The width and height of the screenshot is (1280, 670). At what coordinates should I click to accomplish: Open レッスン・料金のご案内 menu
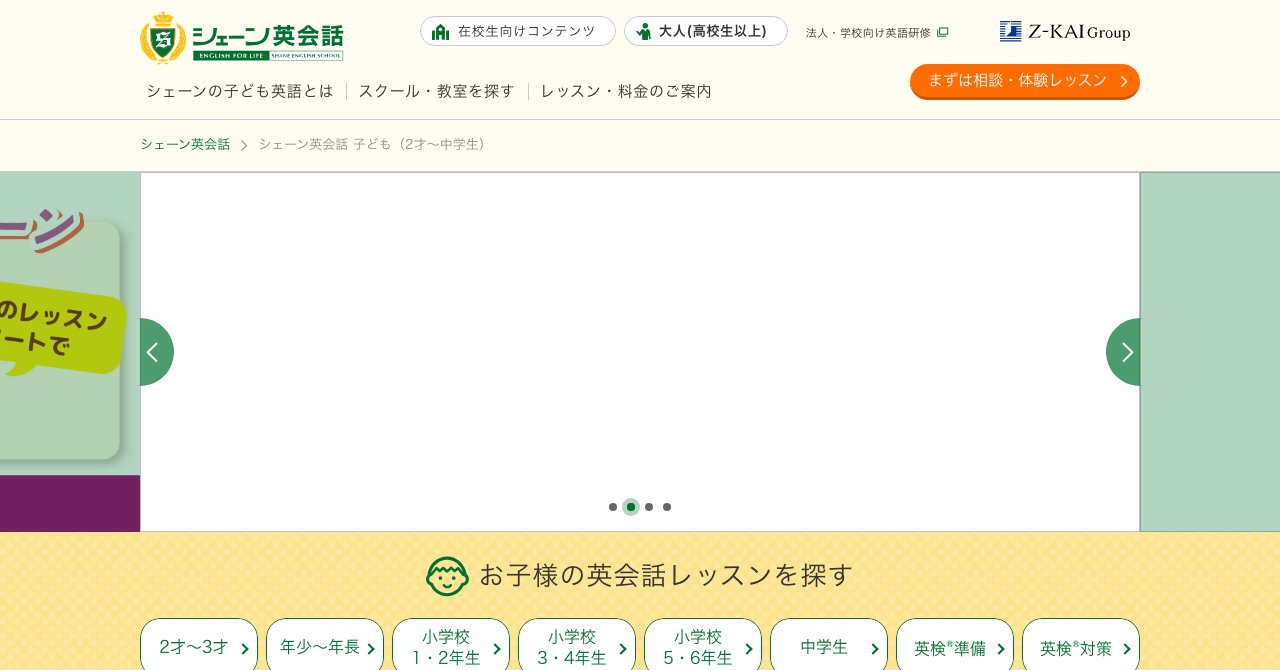tap(626, 91)
